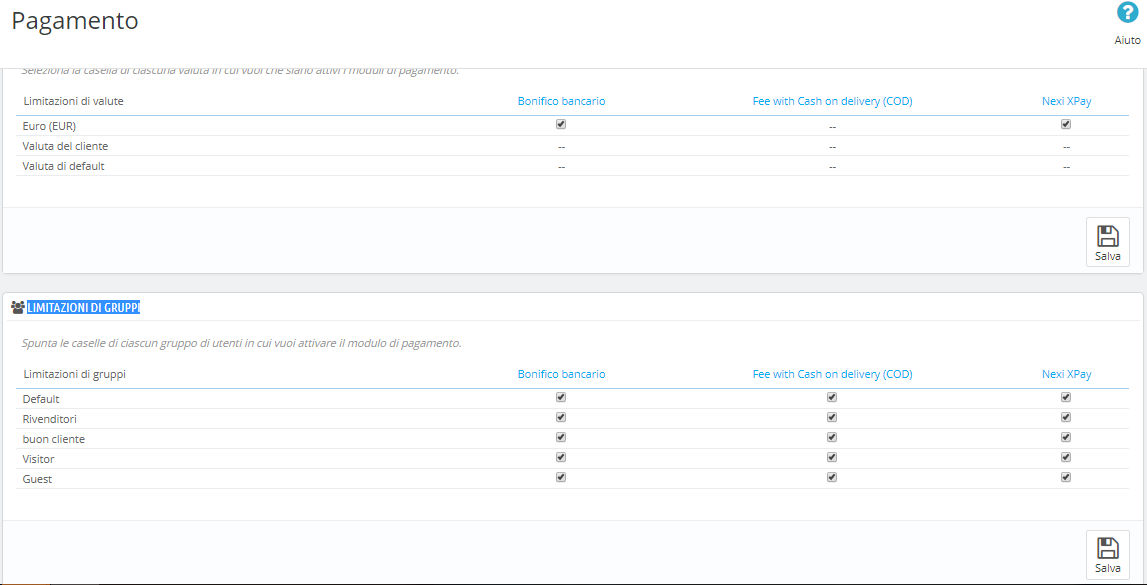Click the Salva button in currency limitations
The height and width of the screenshot is (585, 1147).
click(1107, 242)
